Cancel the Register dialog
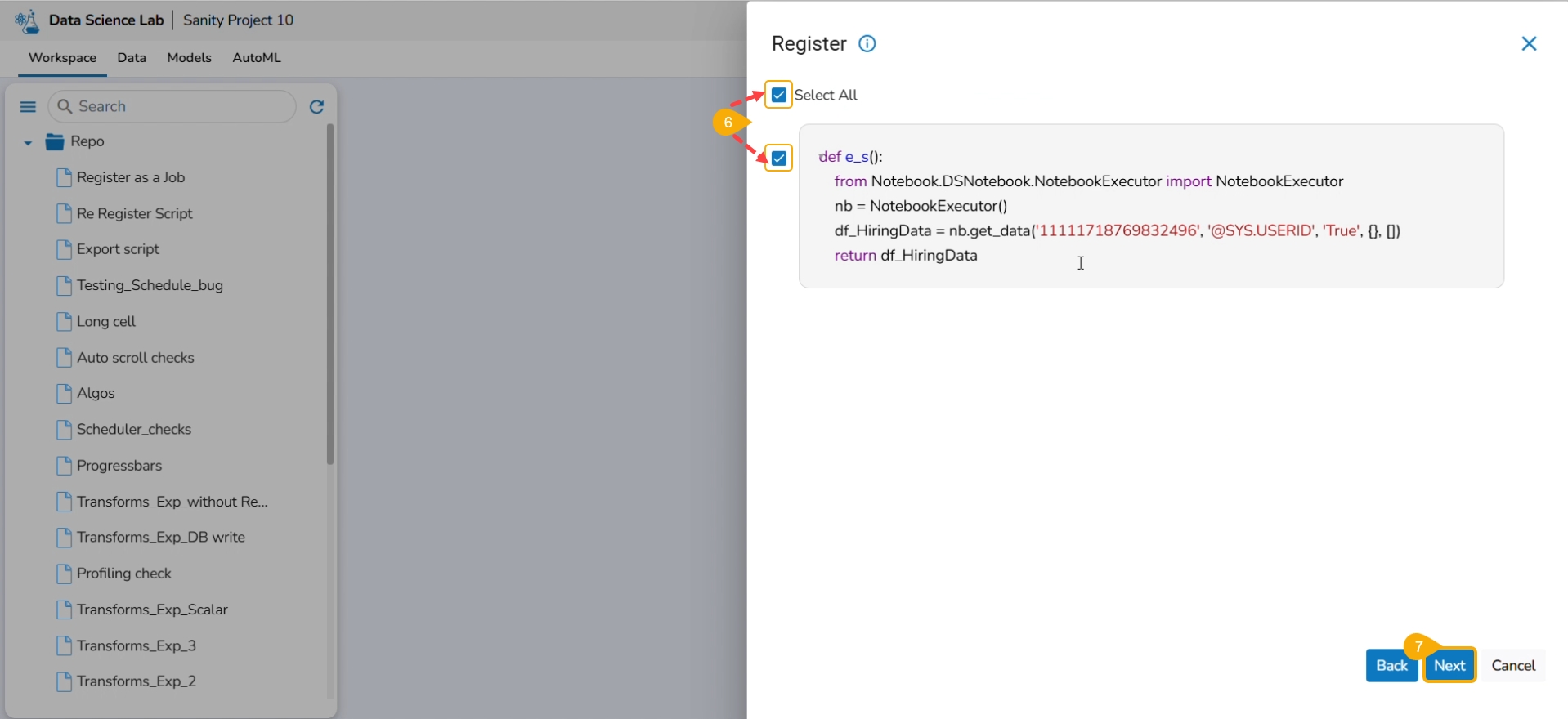Screen dimensions: 1568x719 [x=1513, y=666]
